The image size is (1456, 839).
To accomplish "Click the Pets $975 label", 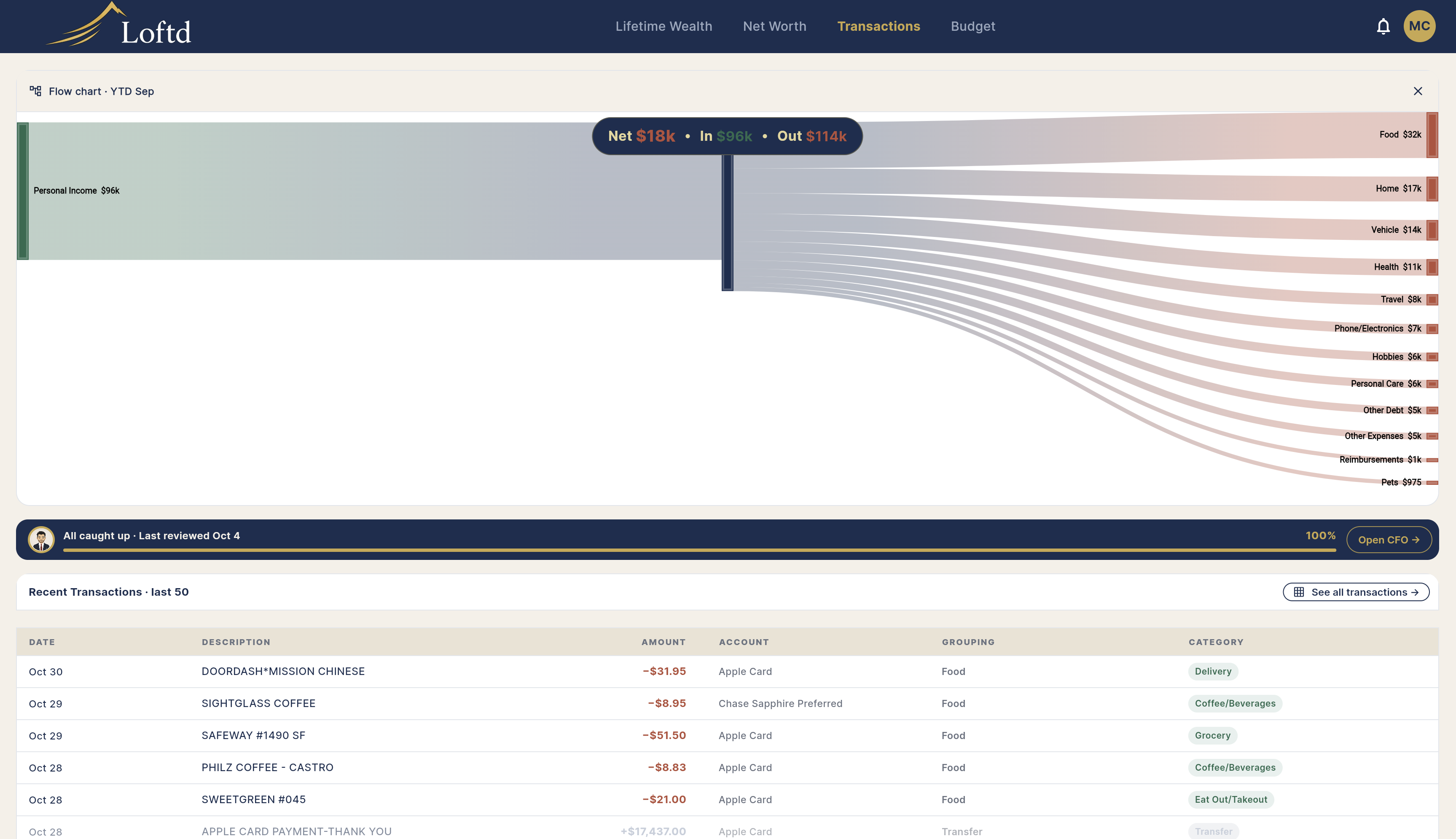I will (1401, 482).
